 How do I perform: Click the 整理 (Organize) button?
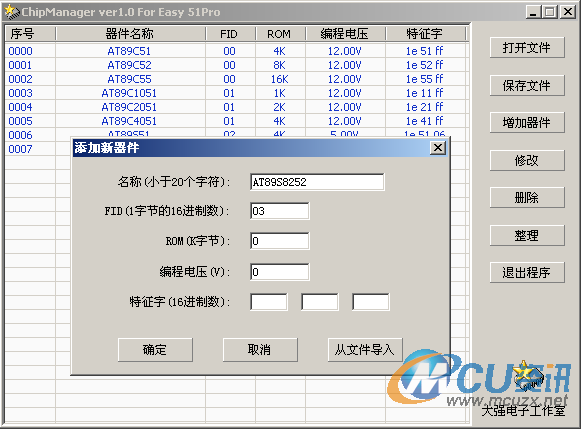(527, 235)
